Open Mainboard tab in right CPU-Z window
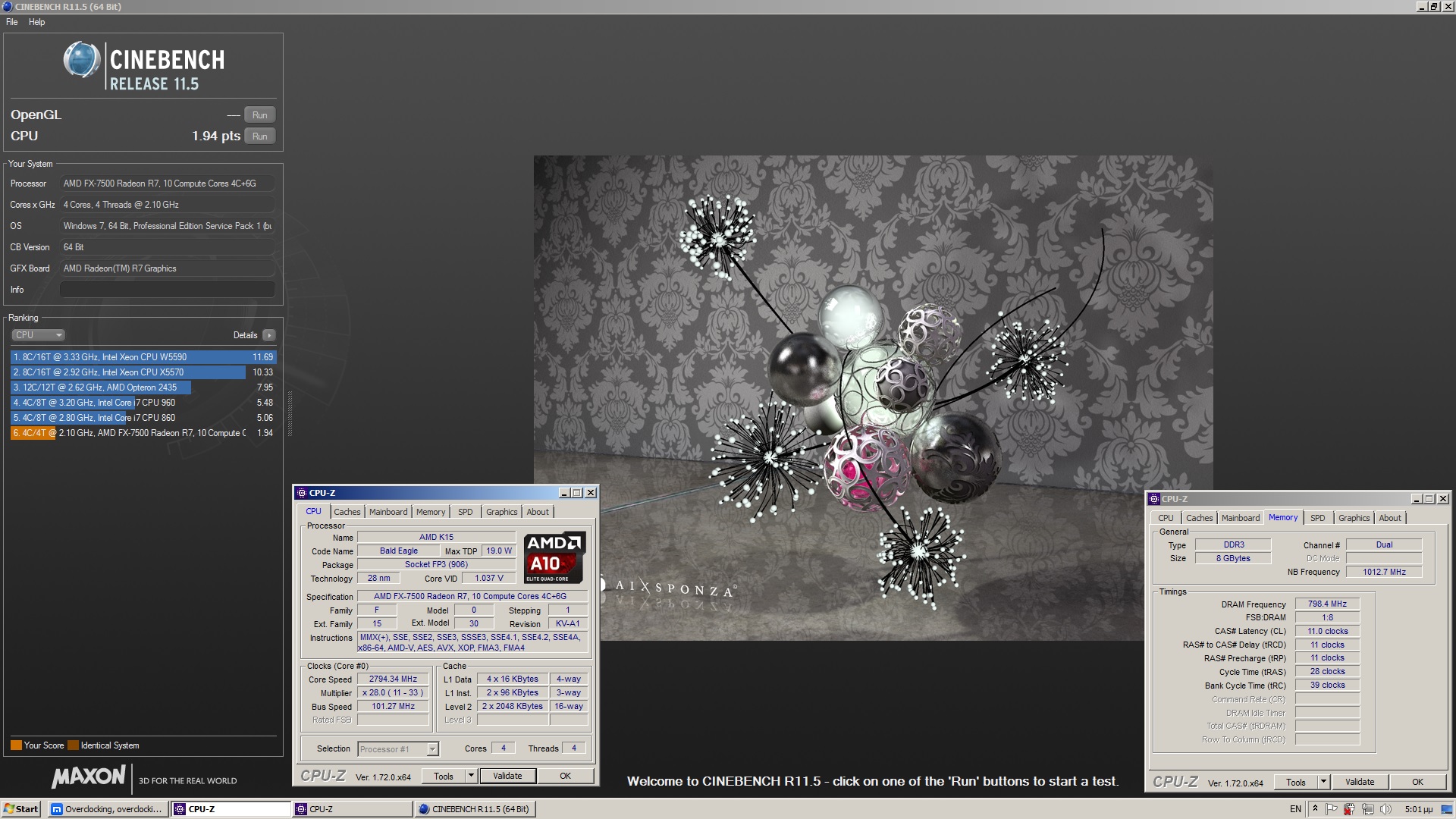 [1241, 518]
